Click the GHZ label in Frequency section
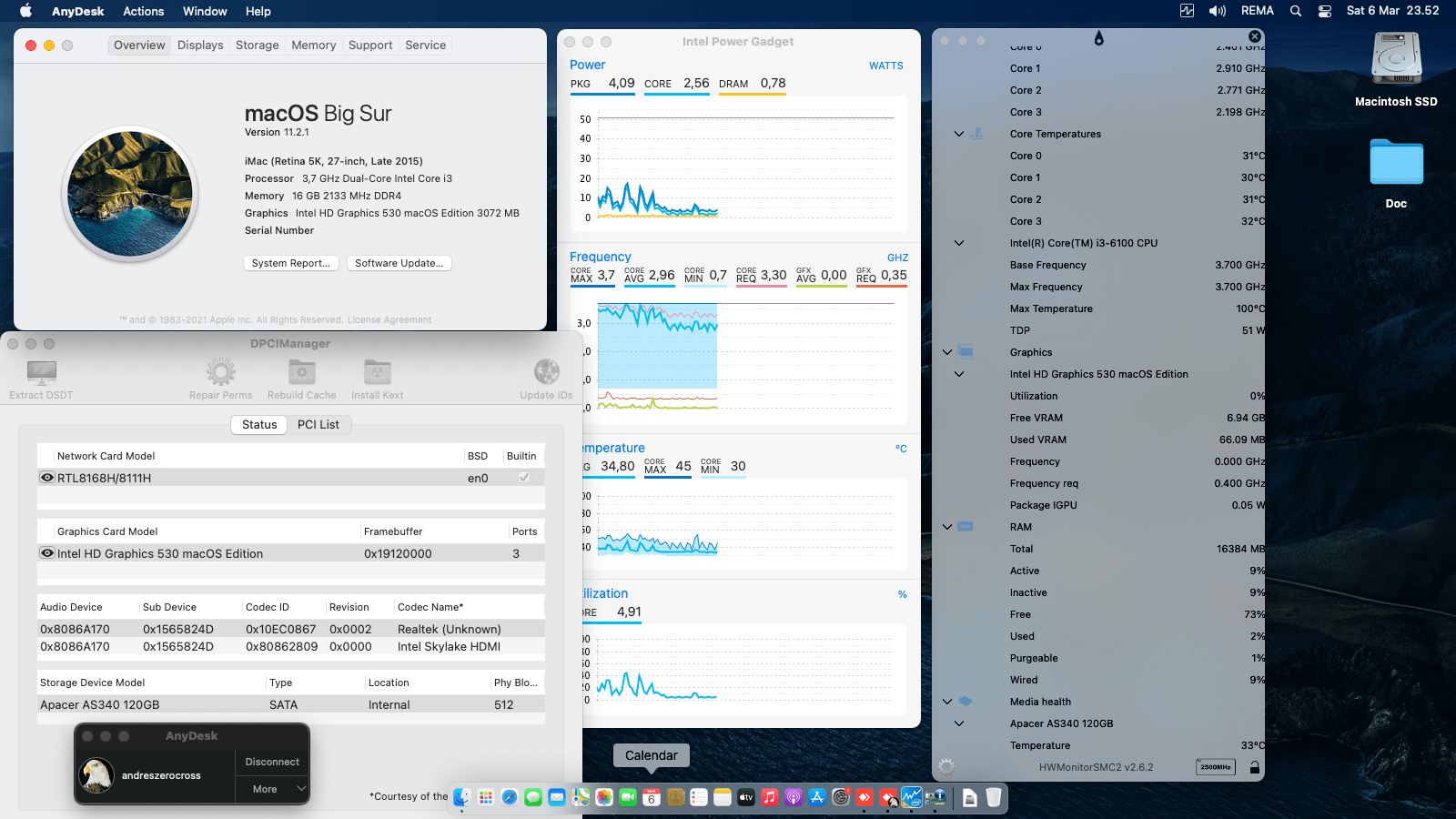 point(897,258)
